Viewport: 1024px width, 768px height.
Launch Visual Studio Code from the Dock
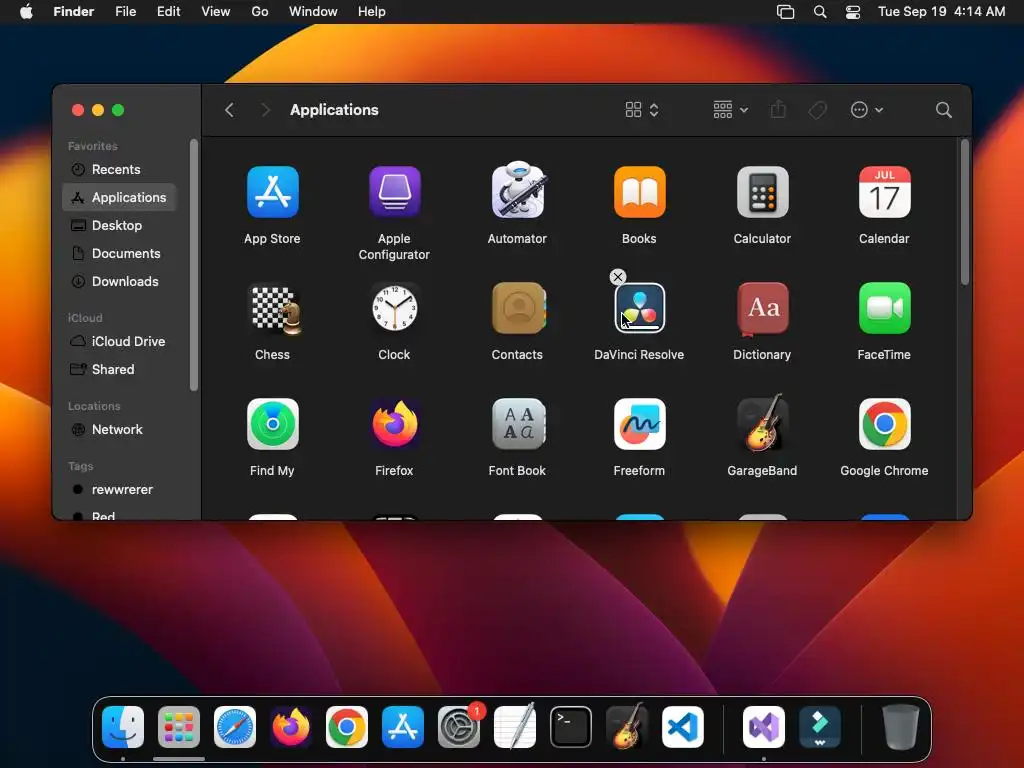point(683,727)
